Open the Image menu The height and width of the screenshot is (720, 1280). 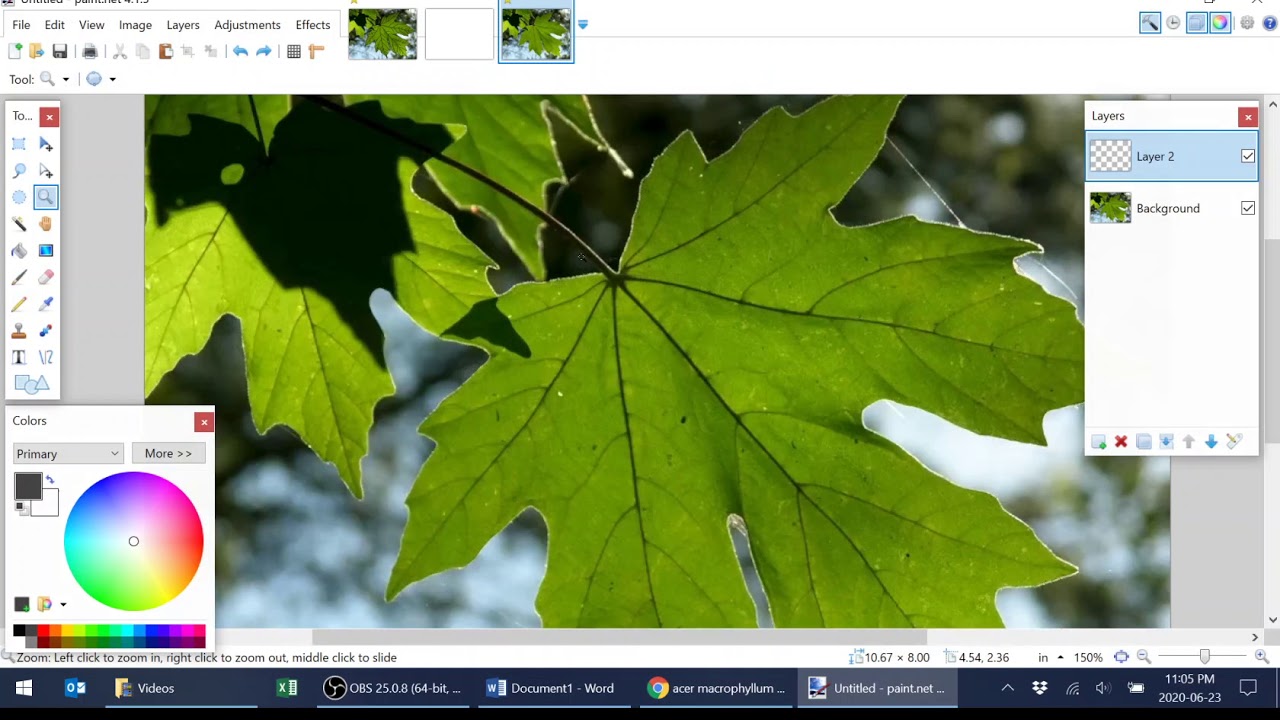tap(135, 25)
